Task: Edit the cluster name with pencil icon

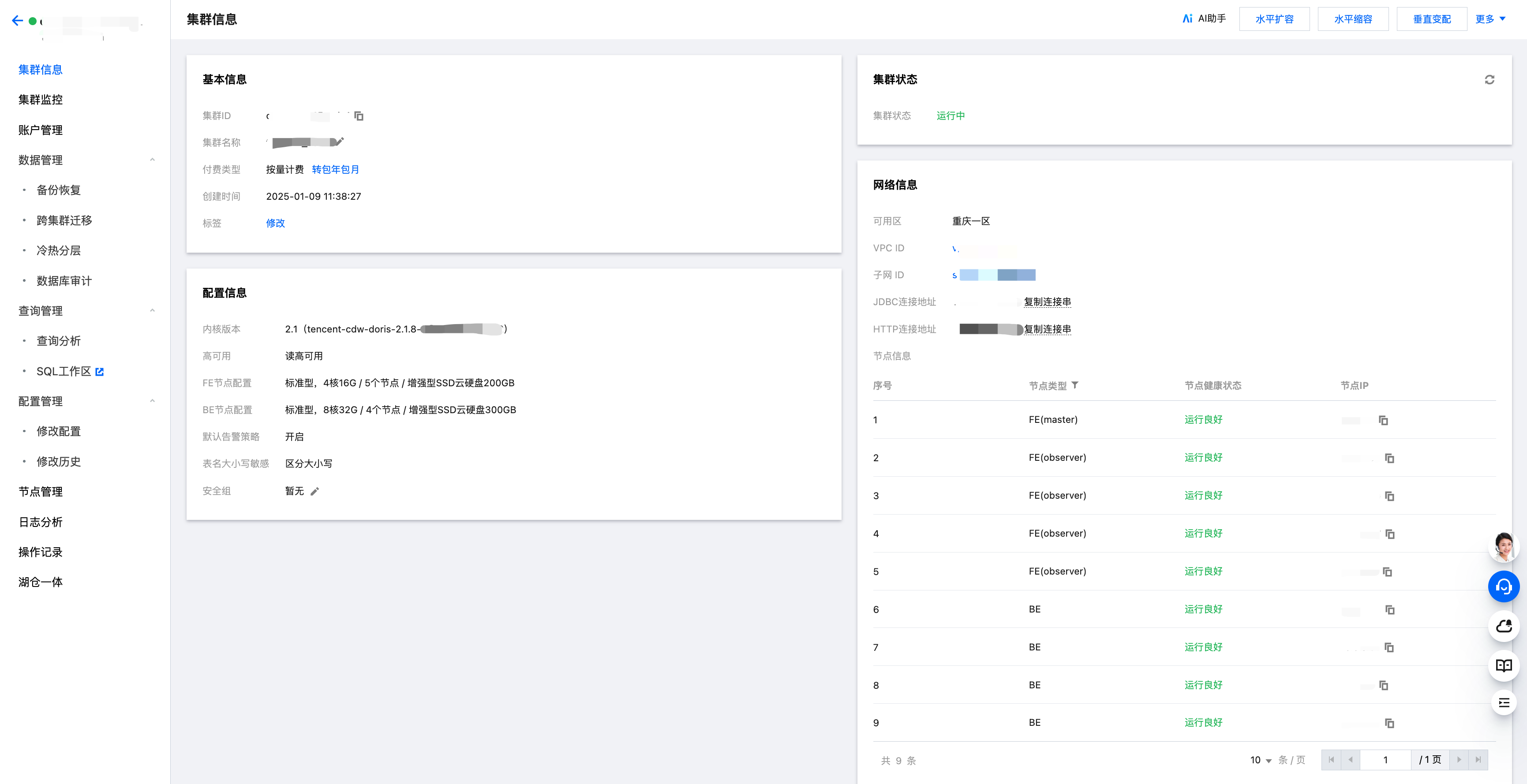Action: pos(339,142)
